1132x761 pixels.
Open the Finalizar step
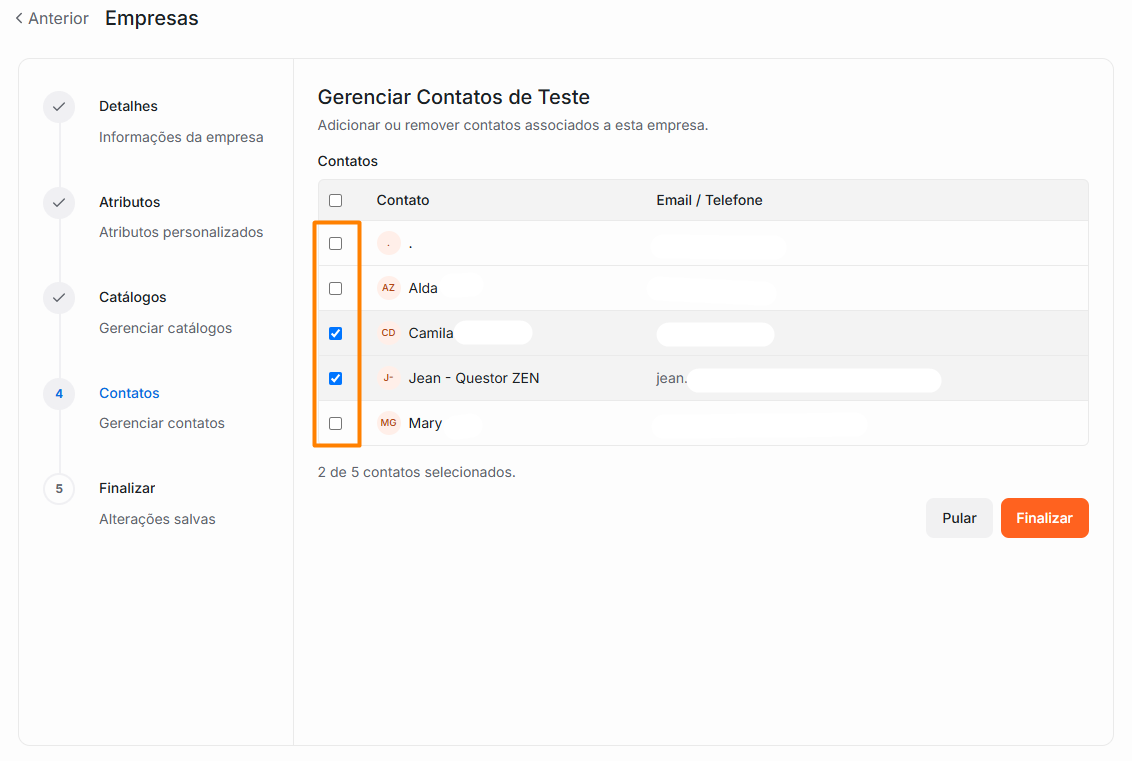(127, 488)
